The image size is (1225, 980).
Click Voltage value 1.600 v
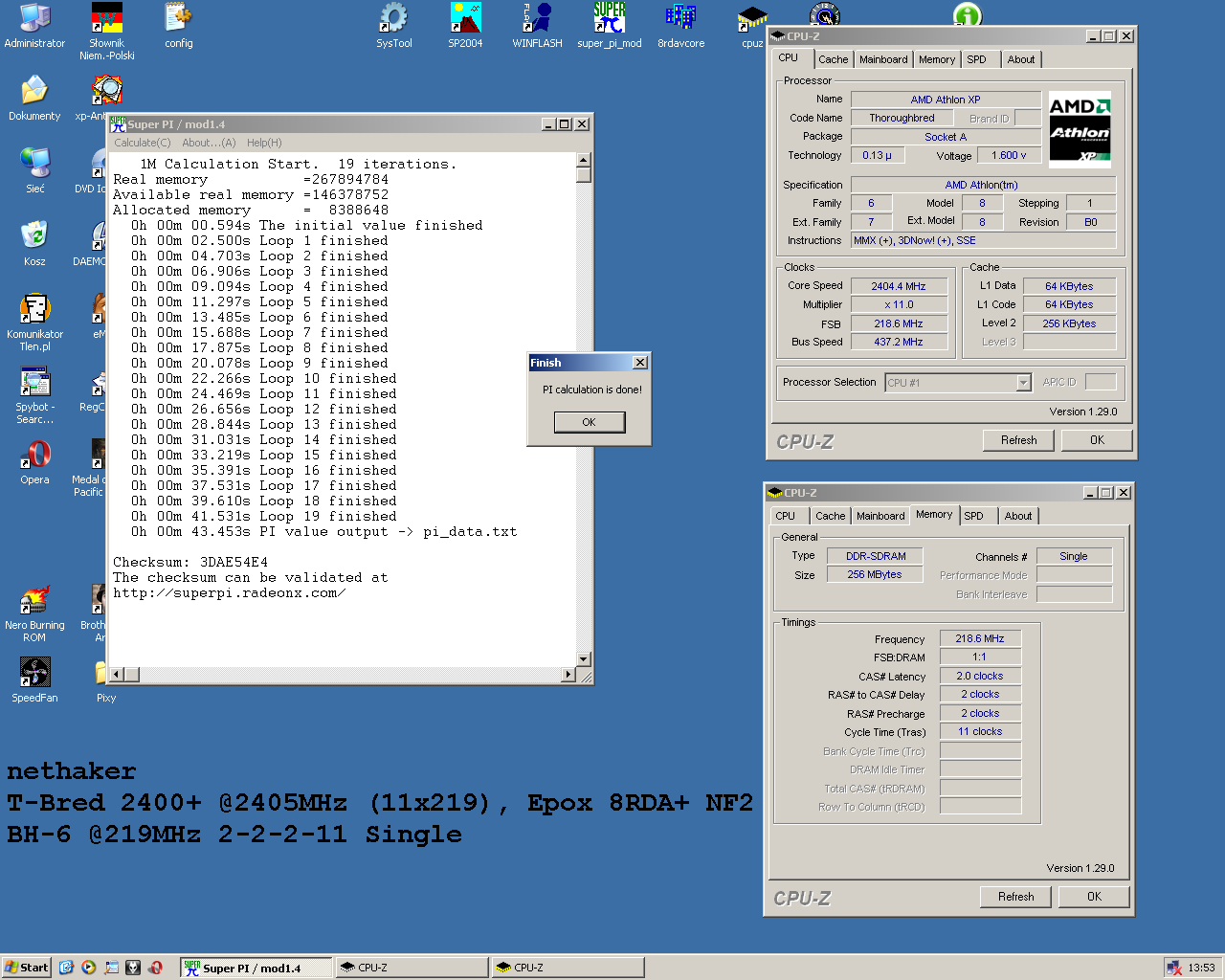[x=1009, y=155]
